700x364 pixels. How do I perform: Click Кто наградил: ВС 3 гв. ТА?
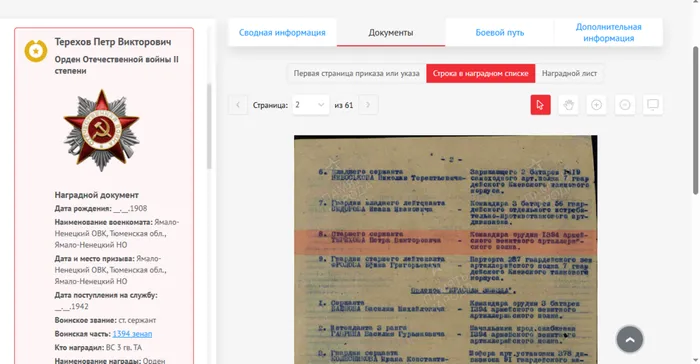[98, 347]
